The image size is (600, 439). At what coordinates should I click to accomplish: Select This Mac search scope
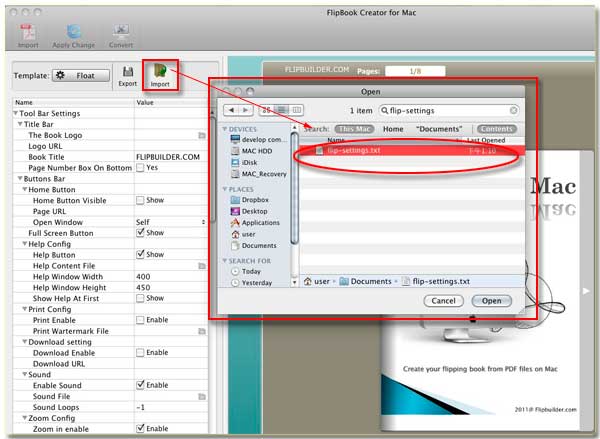coord(354,129)
